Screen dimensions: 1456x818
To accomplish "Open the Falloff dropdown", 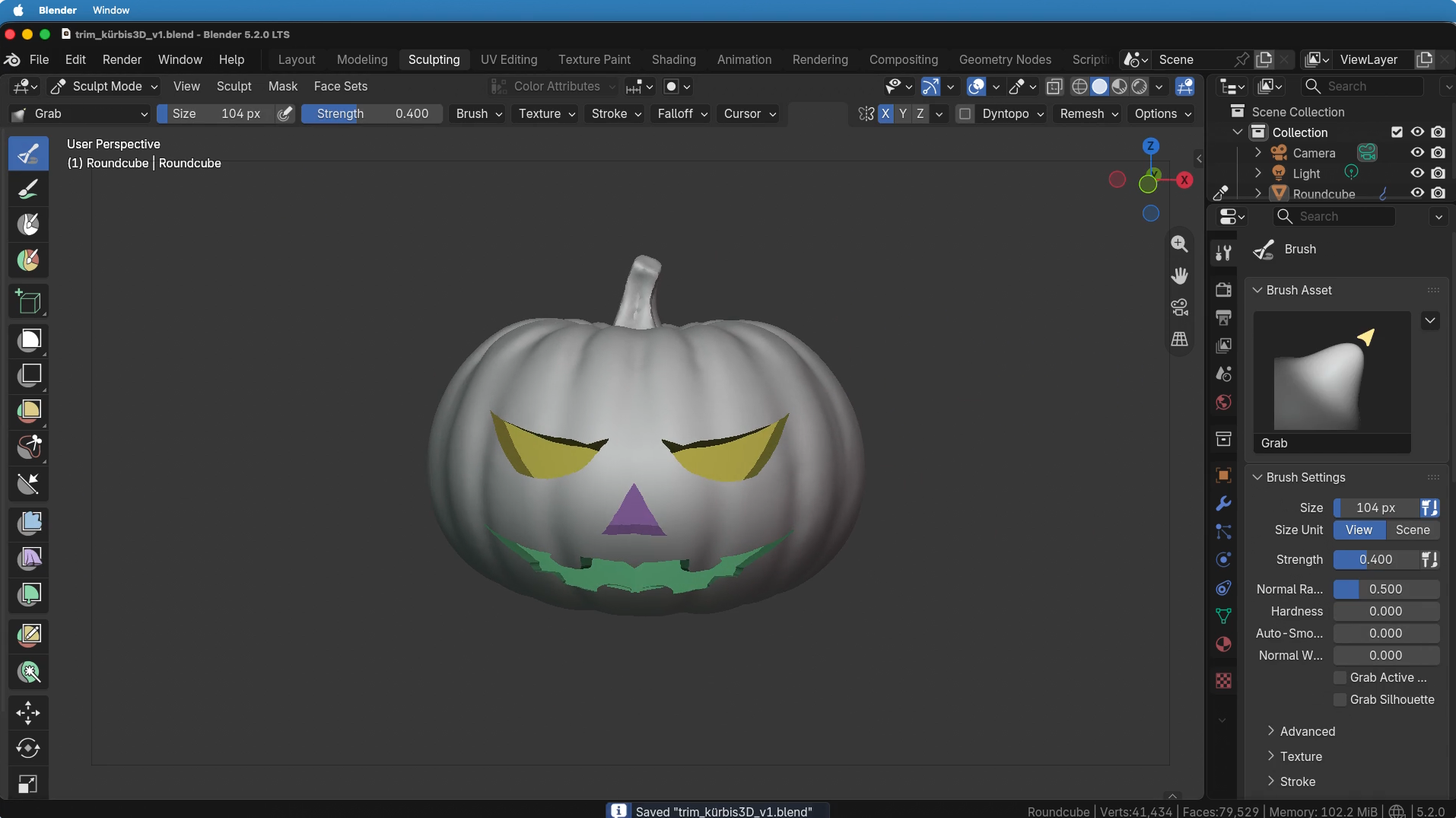I will coord(682,113).
